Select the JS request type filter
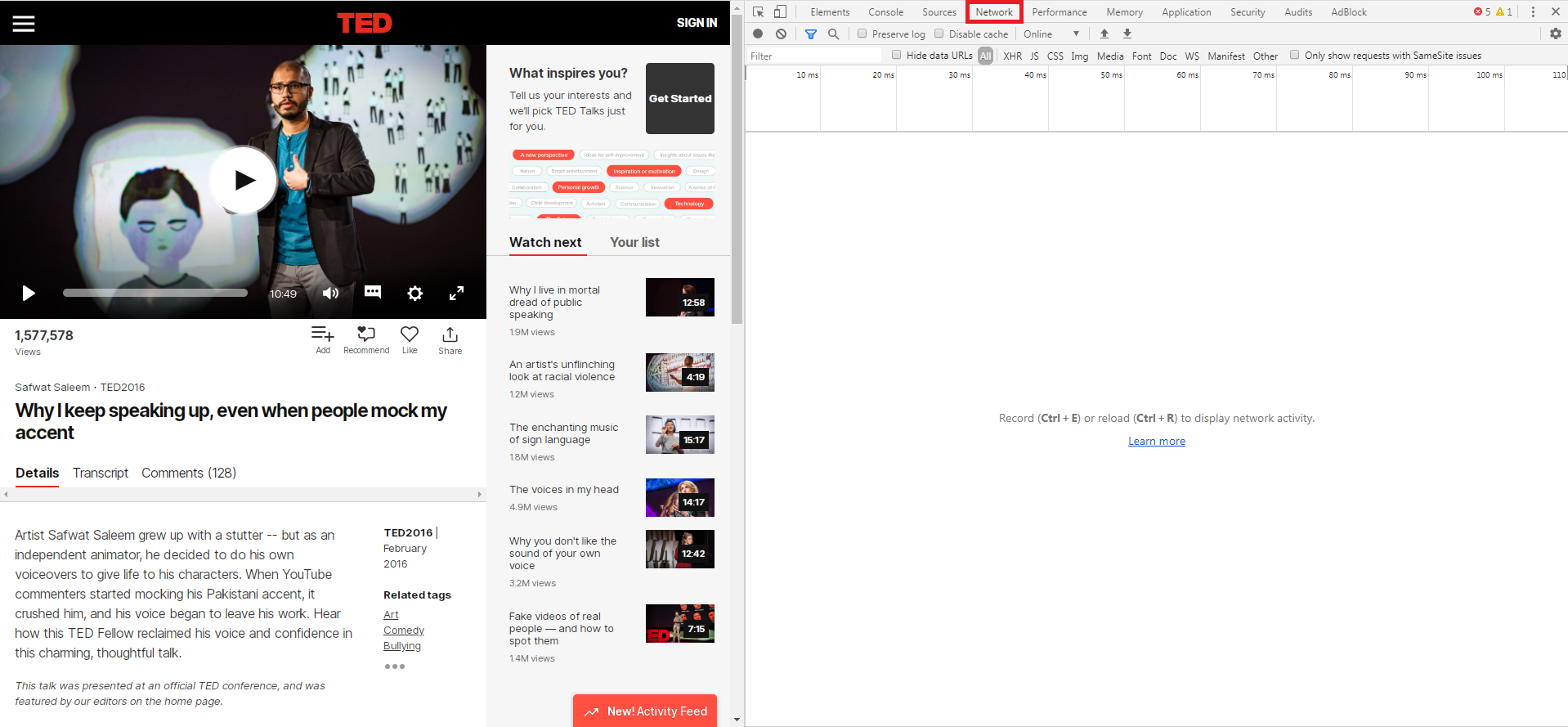This screenshot has height=727, width=1568. pos(1034,56)
